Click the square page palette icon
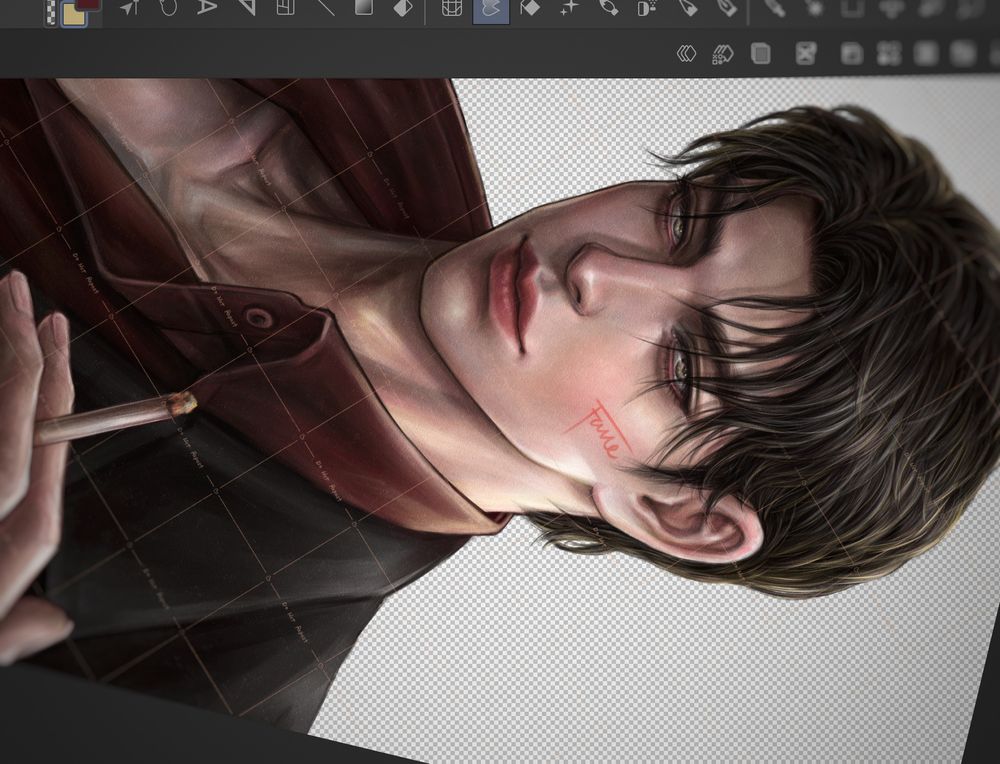This screenshot has height=764, width=1000. 760,54
